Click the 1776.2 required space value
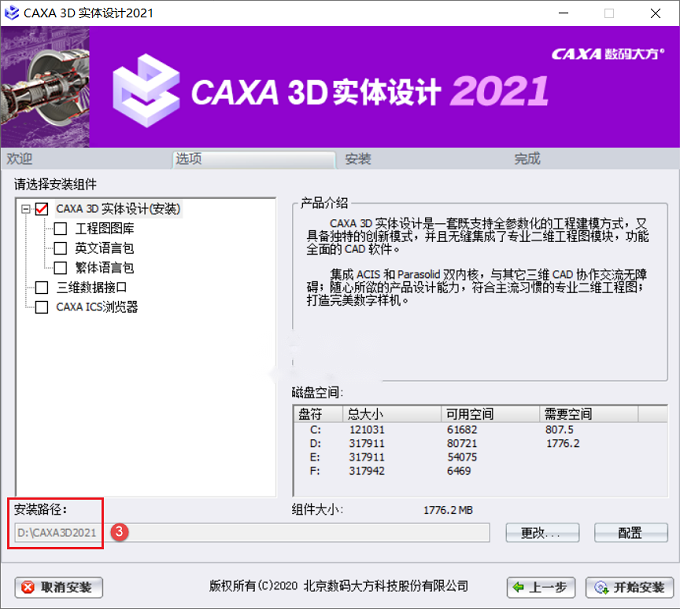The width and height of the screenshot is (680, 609). coord(562,443)
